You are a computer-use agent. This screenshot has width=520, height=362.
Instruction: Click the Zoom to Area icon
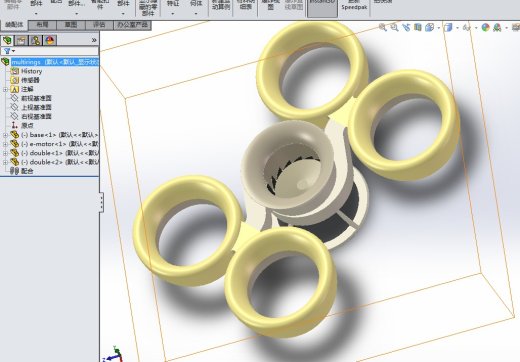(x=394, y=27)
